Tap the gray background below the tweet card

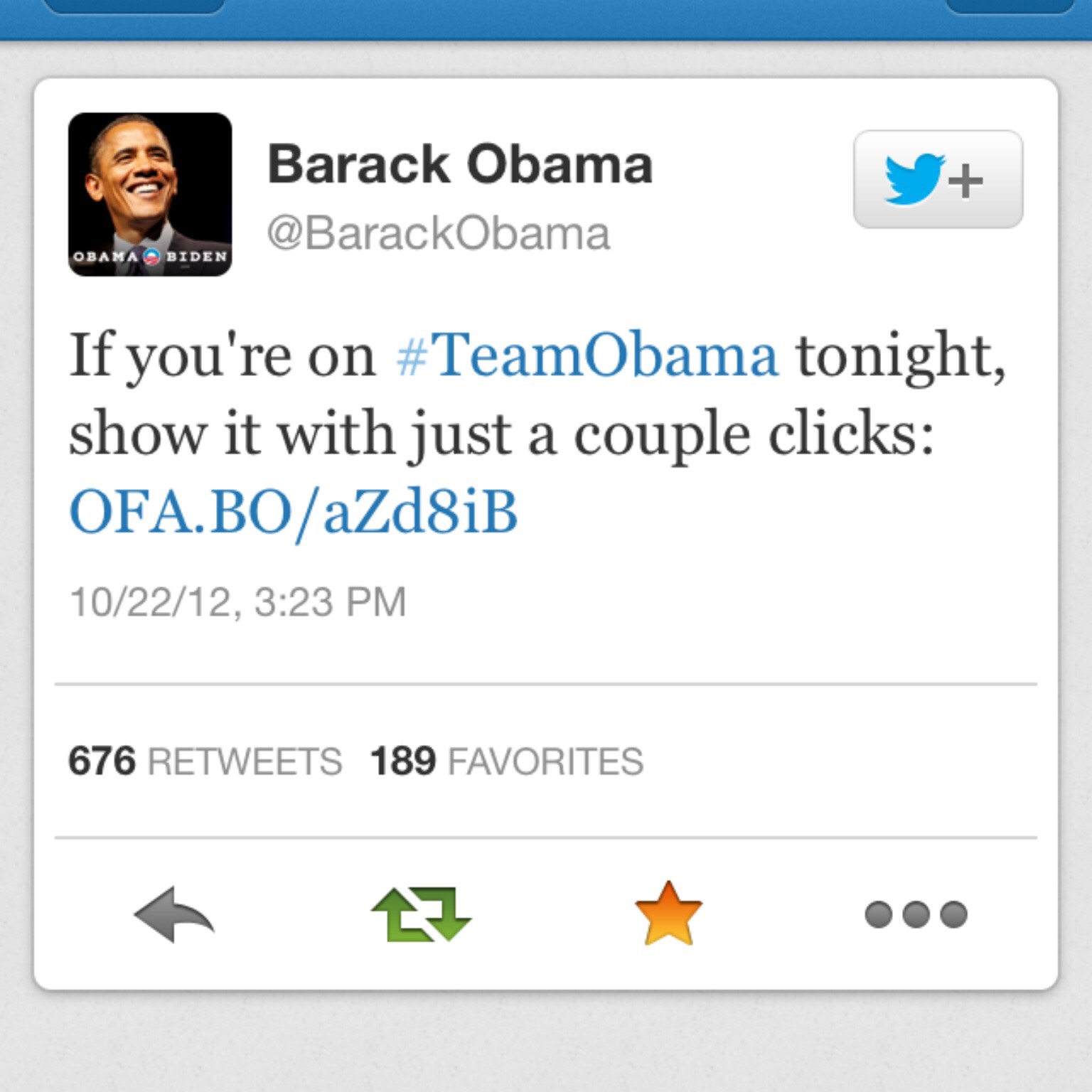click(x=546, y=1041)
